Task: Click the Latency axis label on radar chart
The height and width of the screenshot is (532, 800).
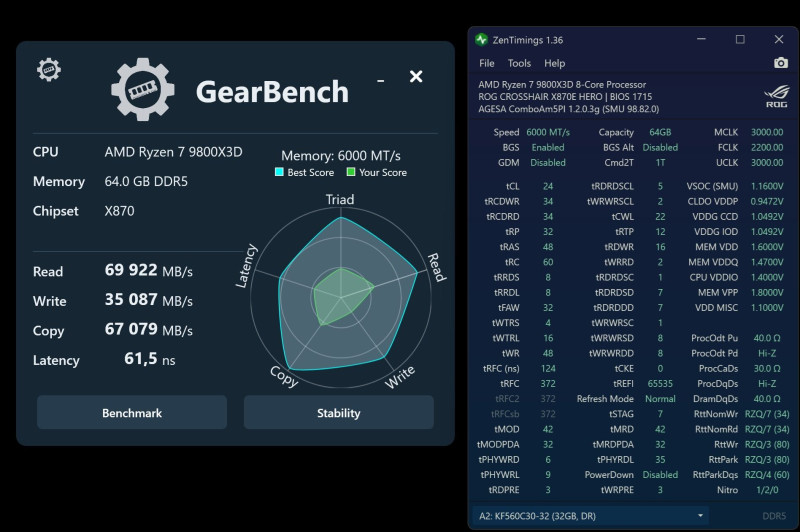Action: point(246,266)
